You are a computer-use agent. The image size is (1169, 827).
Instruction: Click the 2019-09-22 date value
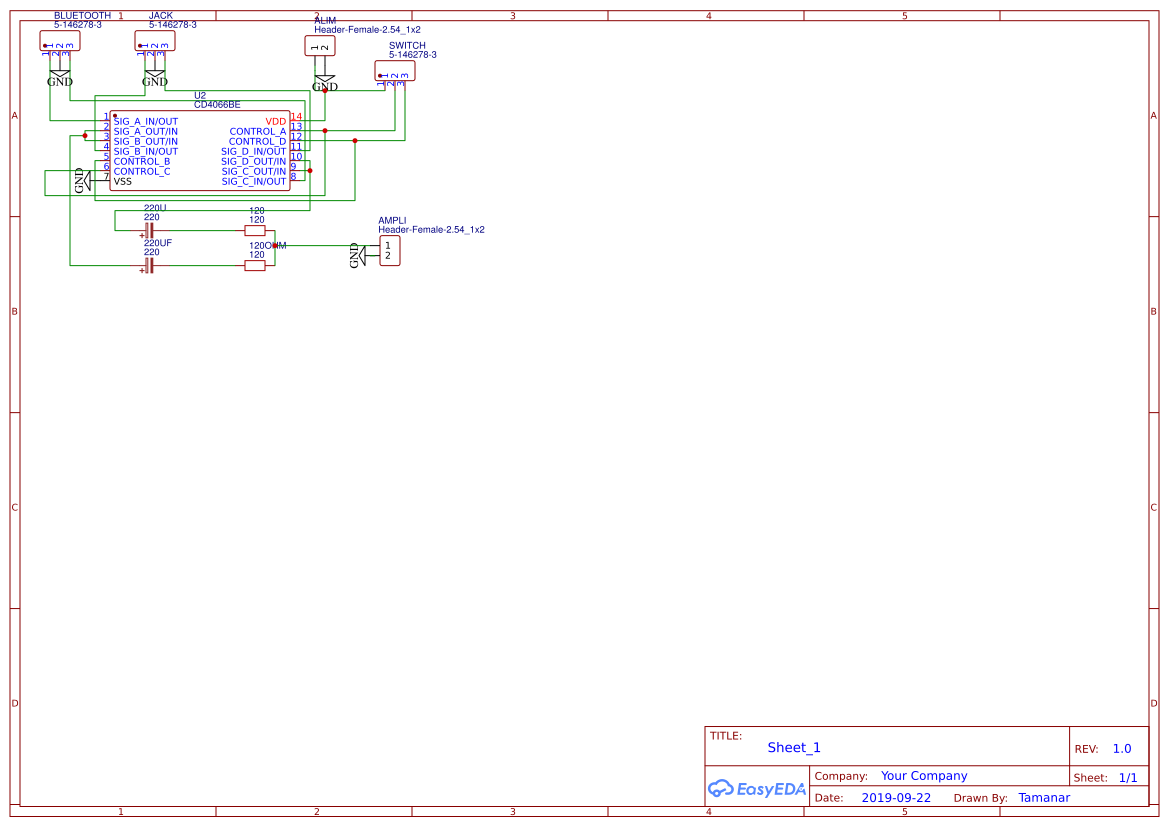click(x=894, y=797)
